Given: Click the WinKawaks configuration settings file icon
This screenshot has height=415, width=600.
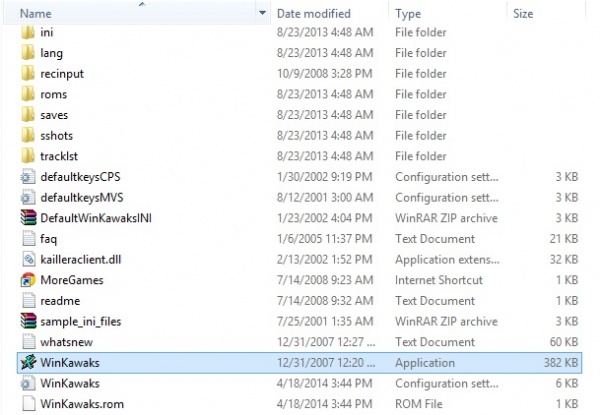Looking at the screenshot, I should (x=28, y=383).
